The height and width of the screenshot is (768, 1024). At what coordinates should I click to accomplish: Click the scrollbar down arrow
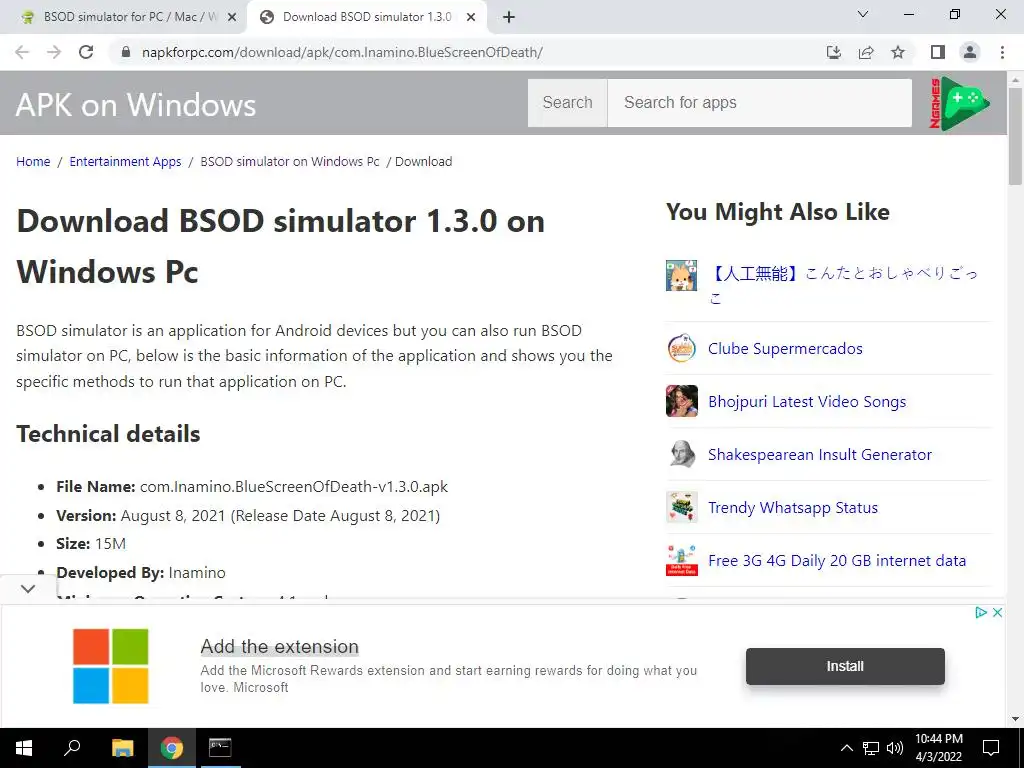1015,719
